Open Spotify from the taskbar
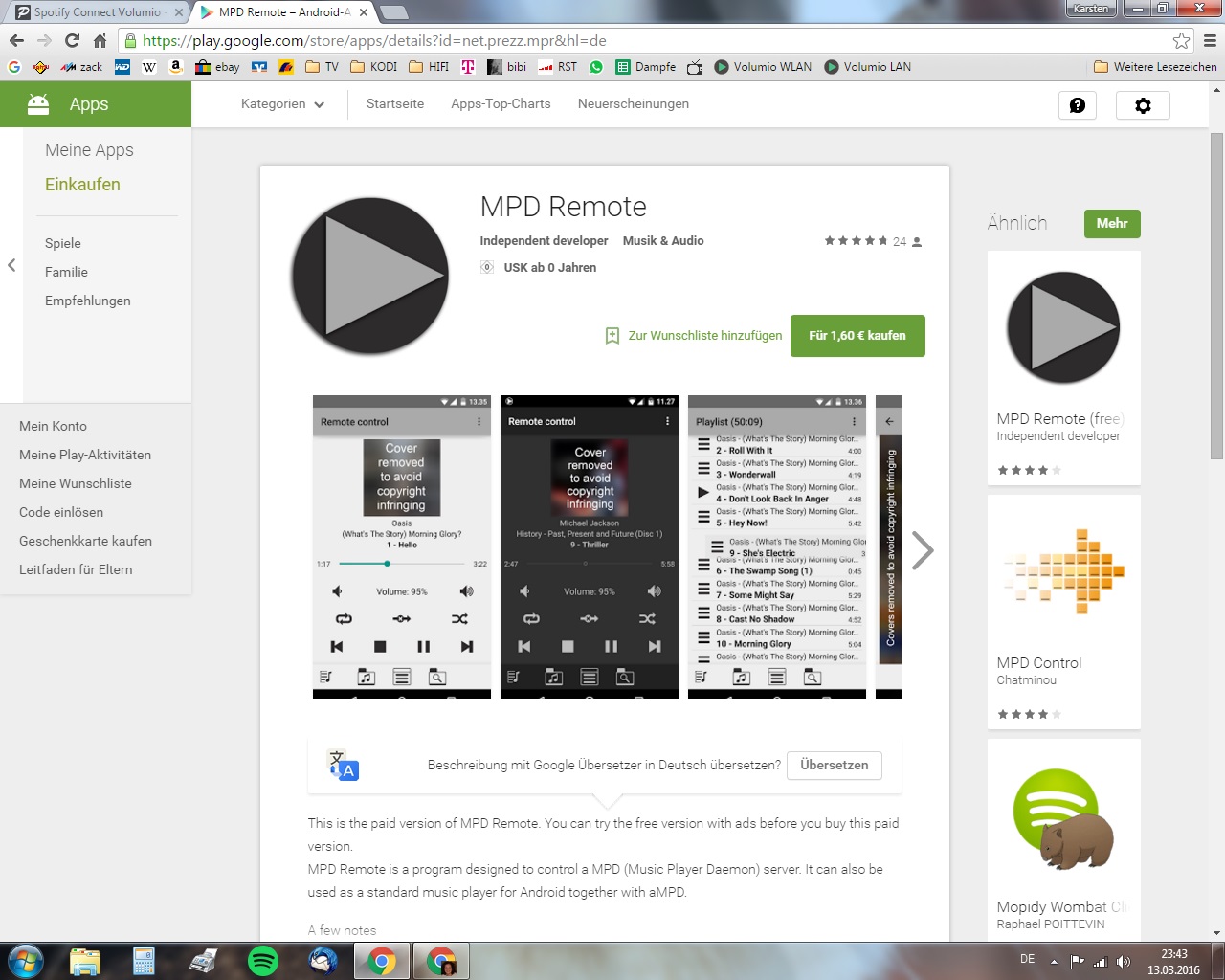The image size is (1225, 980). point(262,960)
